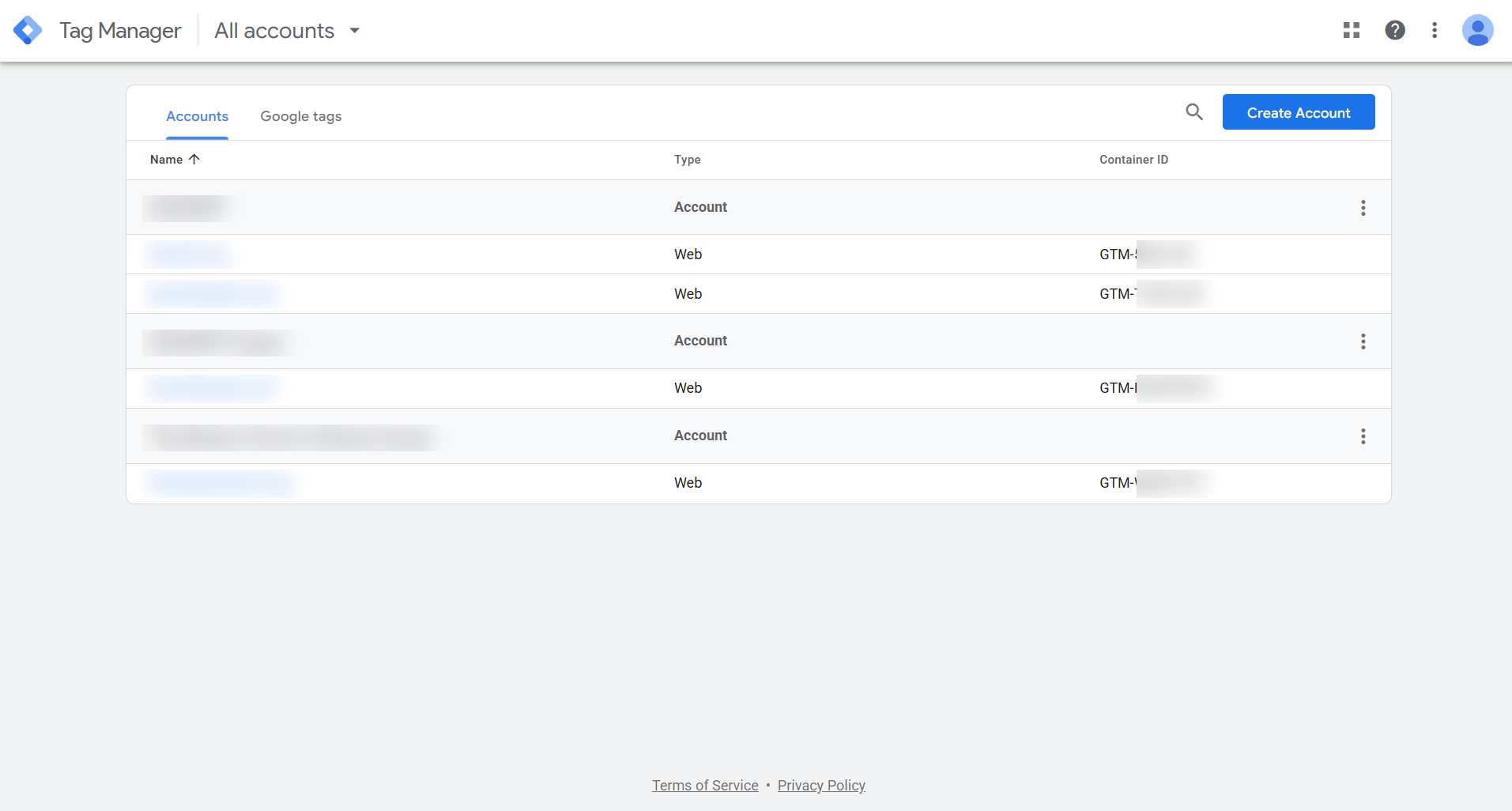Image resolution: width=1512 pixels, height=811 pixels.
Task: Switch to the Google tags tab
Action: [301, 116]
